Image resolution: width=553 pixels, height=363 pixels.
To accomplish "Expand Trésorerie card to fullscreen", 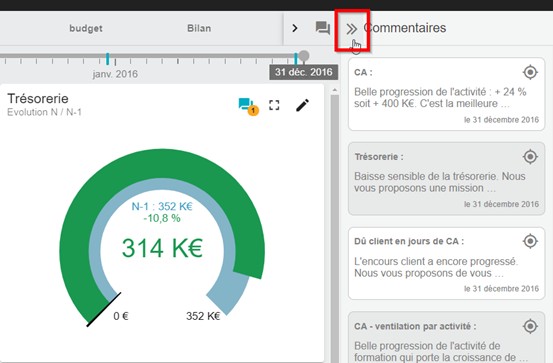I will (274, 105).
